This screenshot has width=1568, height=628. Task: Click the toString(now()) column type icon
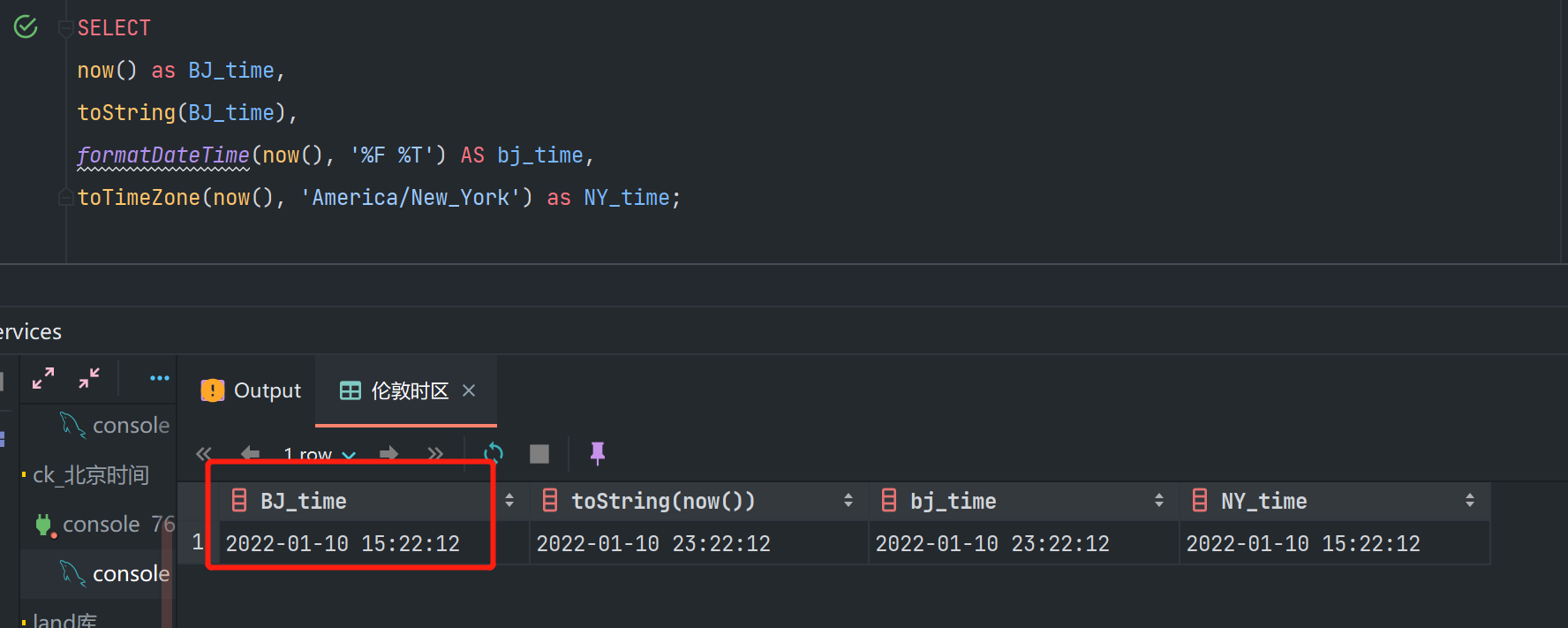tap(550, 501)
